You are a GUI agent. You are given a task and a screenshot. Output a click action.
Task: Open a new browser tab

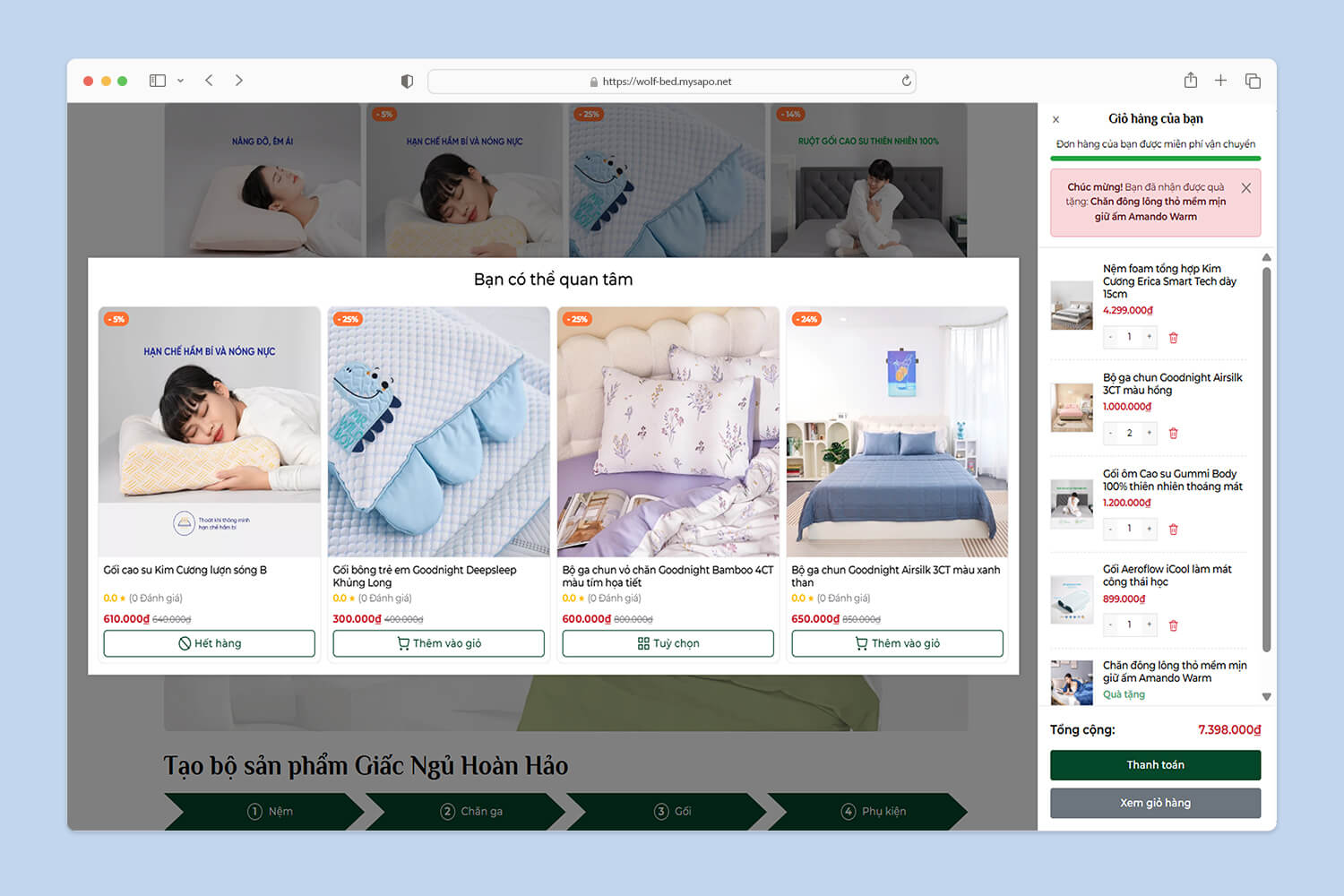[1220, 81]
